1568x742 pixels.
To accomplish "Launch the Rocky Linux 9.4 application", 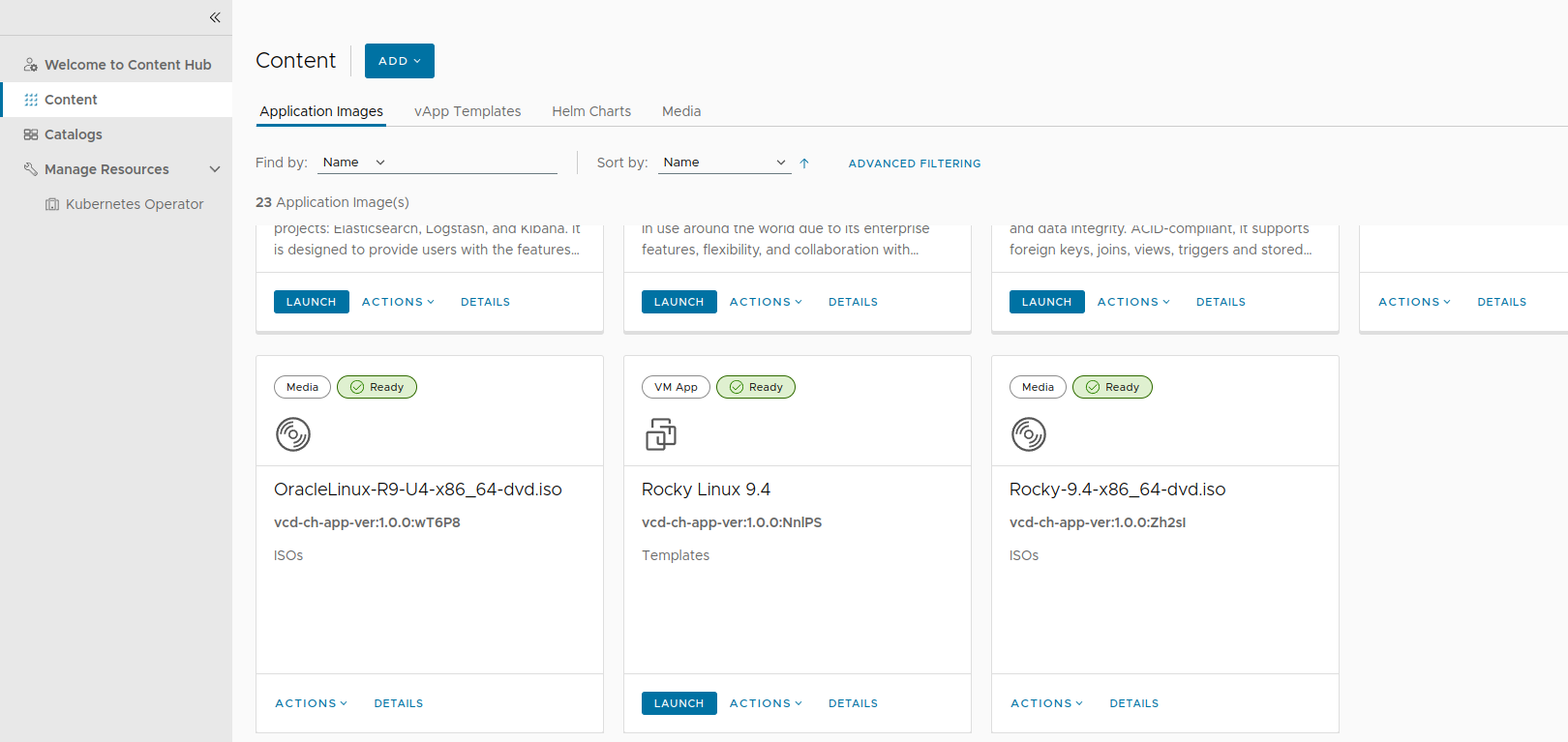I will coord(678,703).
